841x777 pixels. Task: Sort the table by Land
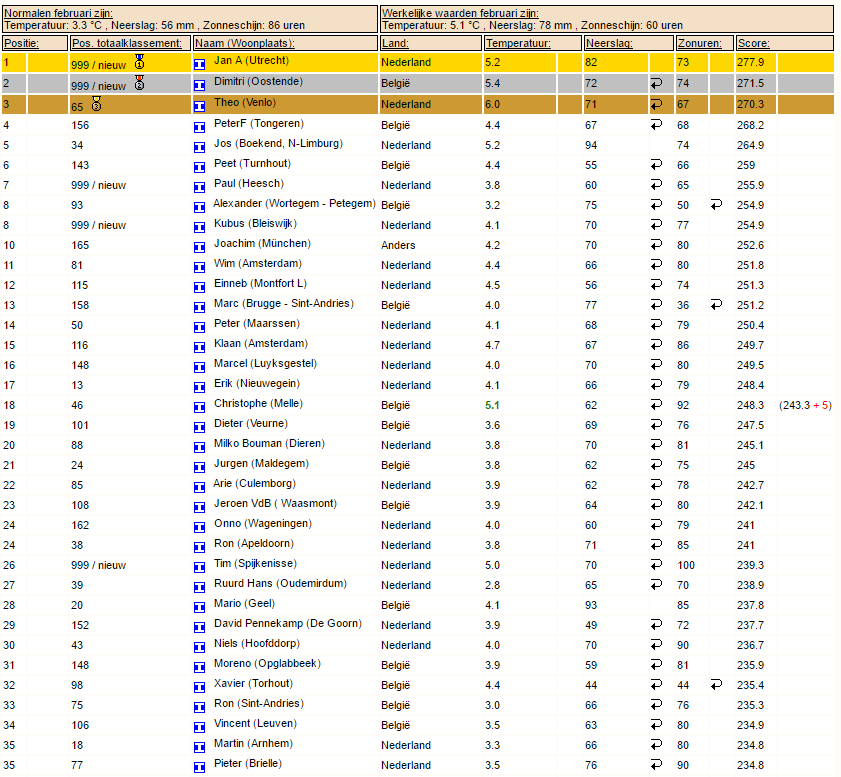coord(395,43)
